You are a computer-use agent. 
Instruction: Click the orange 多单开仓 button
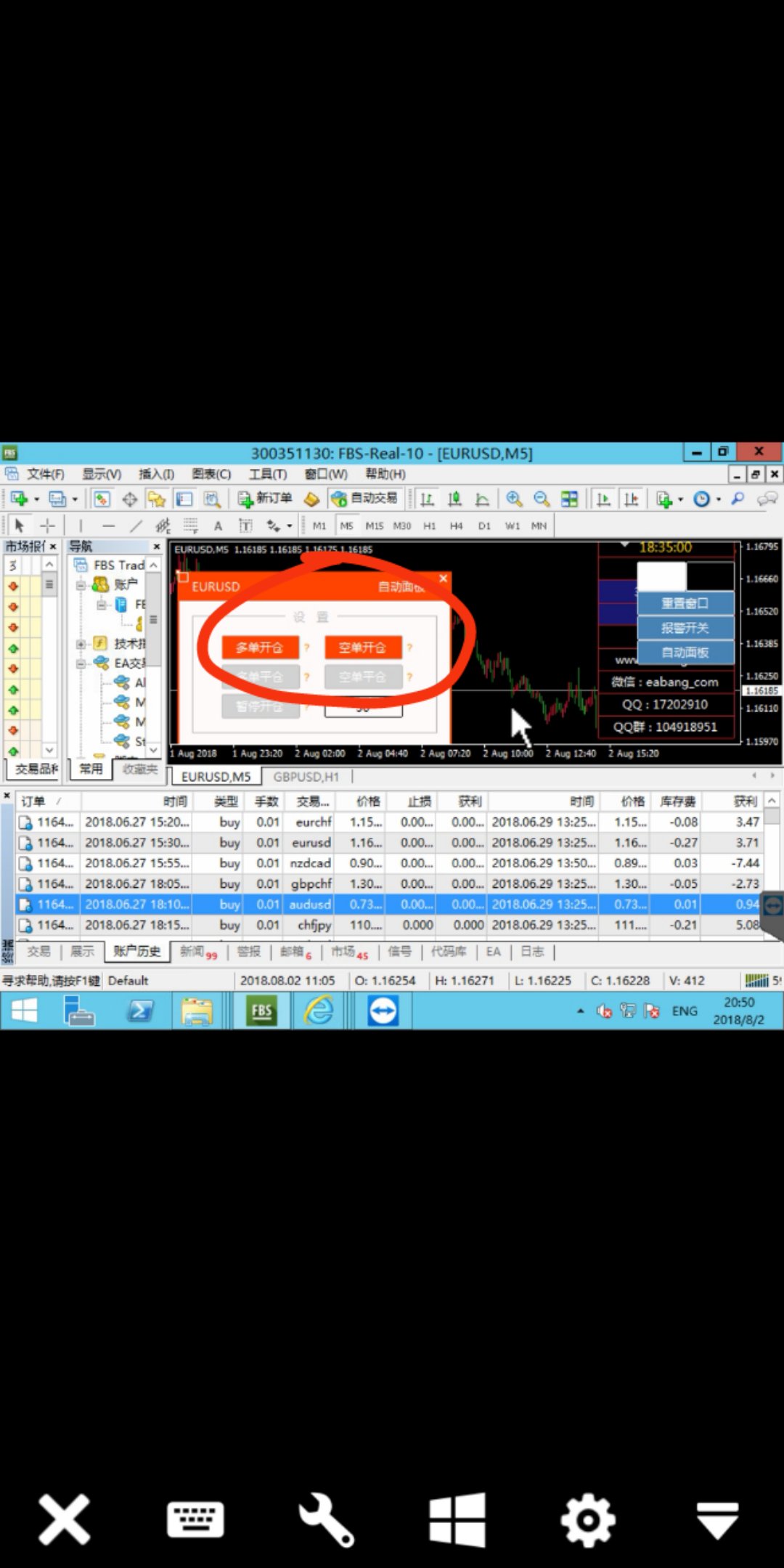(x=259, y=648)
